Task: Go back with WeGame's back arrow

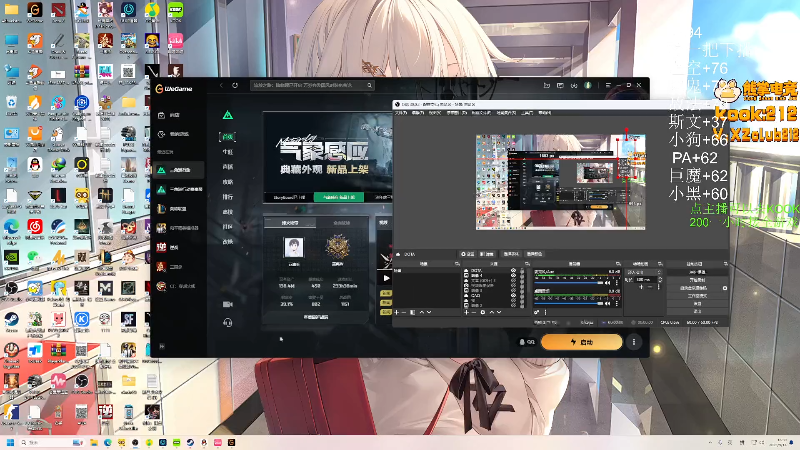Action: point(221,85)
